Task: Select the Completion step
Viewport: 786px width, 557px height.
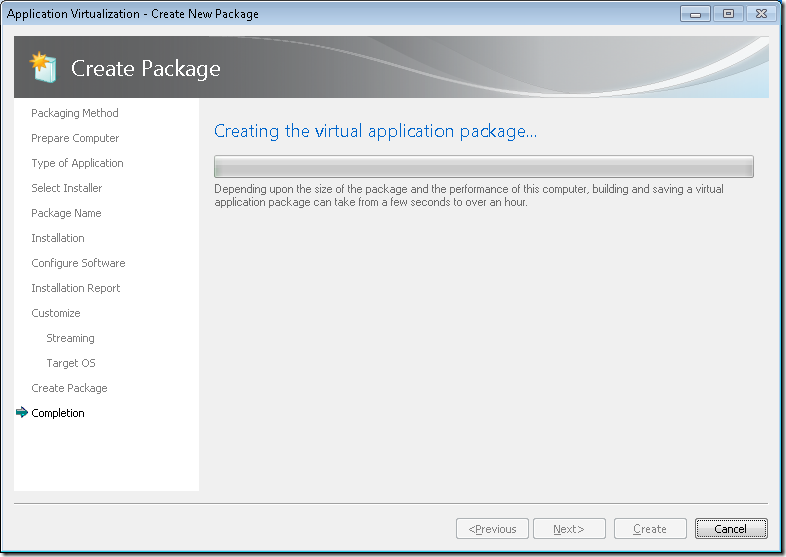Action: point(58,413)
